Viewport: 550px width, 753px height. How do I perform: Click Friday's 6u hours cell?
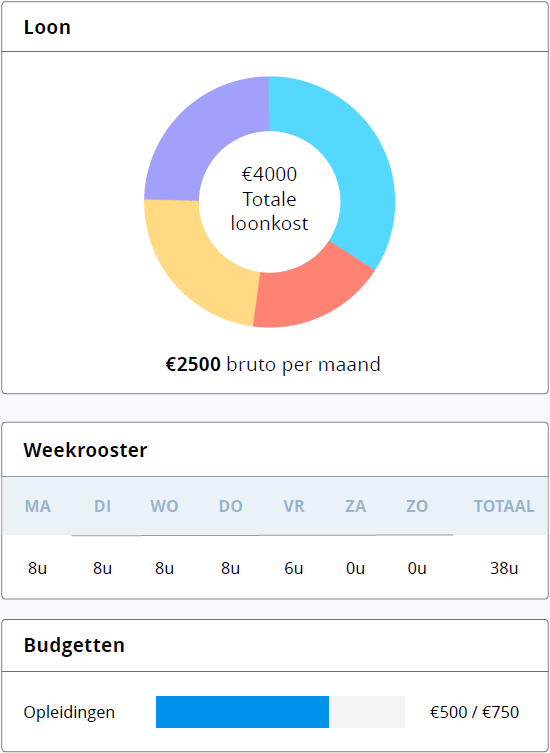coord(293,569)
